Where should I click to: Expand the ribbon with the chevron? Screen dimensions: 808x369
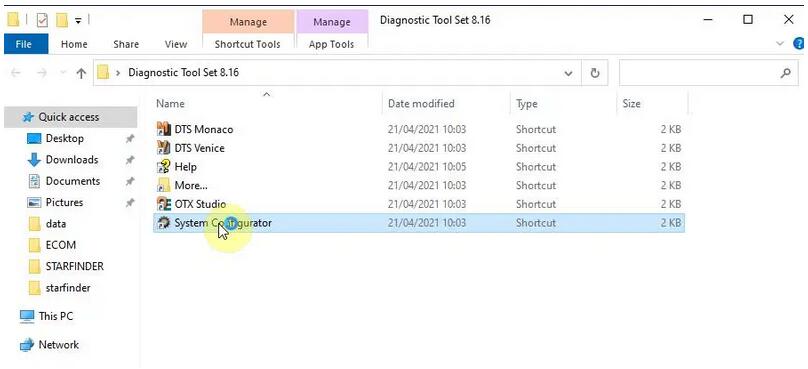click(780, 44)
